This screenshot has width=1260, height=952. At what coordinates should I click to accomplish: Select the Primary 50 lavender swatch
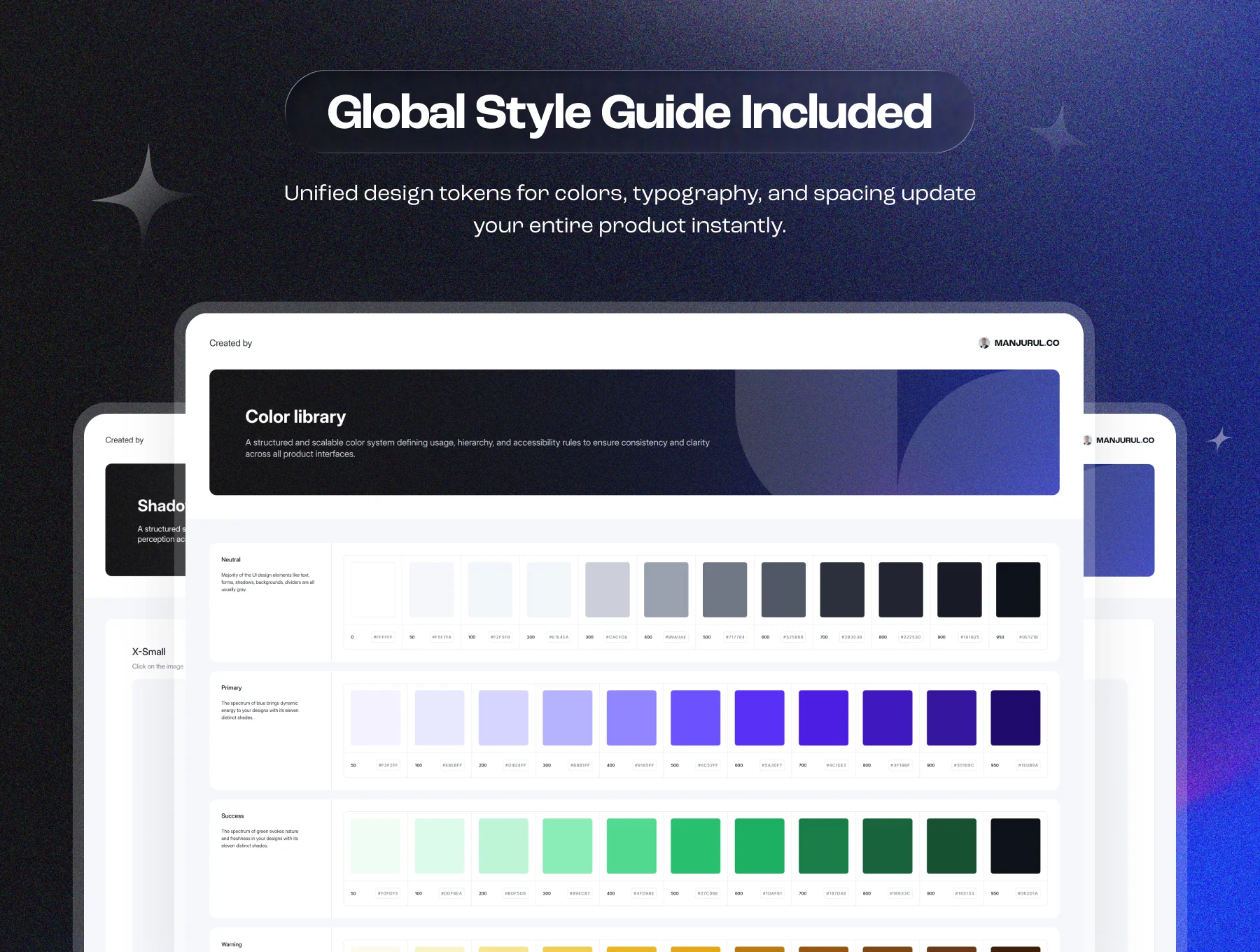(376, 717)
